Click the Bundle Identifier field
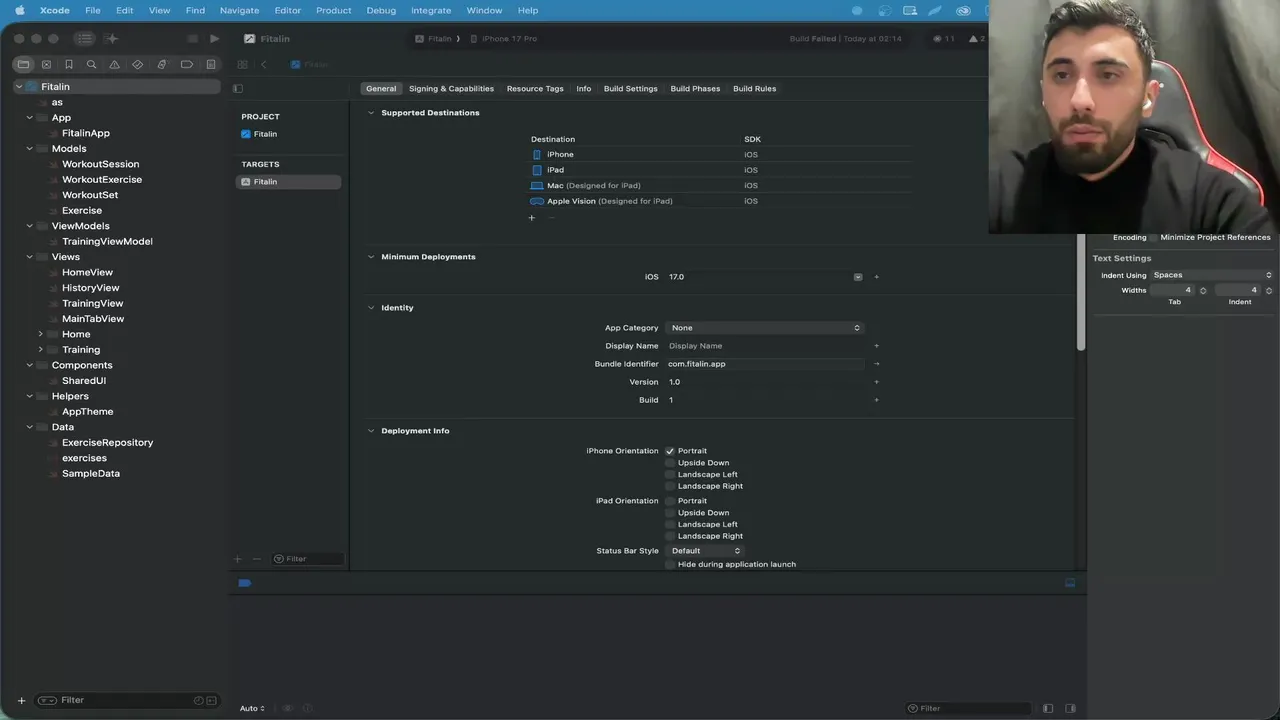Screen dimensions: 1280x720 pyautogui.click(x=764, y=364)
